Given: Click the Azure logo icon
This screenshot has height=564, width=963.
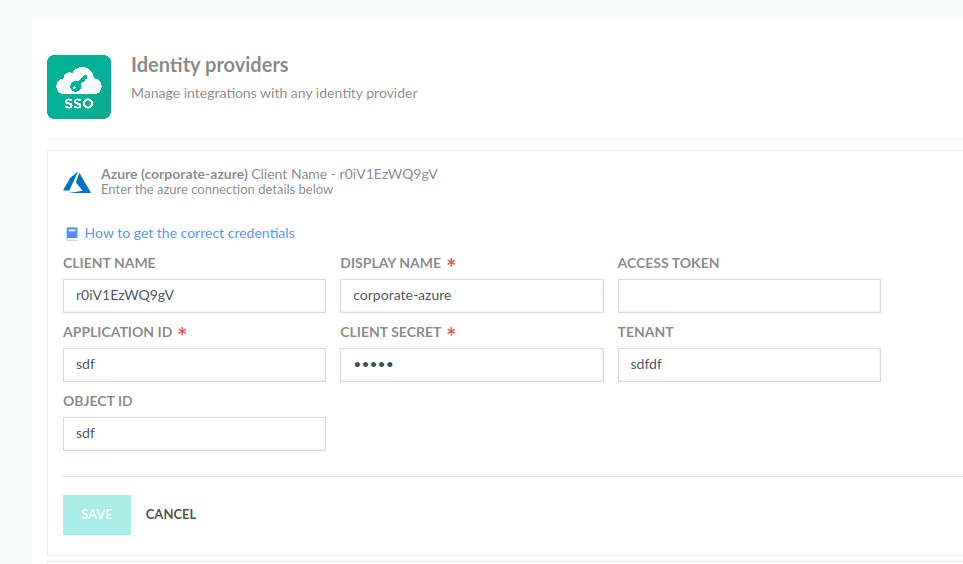Looking at the screenshot, I should [77, 182].
